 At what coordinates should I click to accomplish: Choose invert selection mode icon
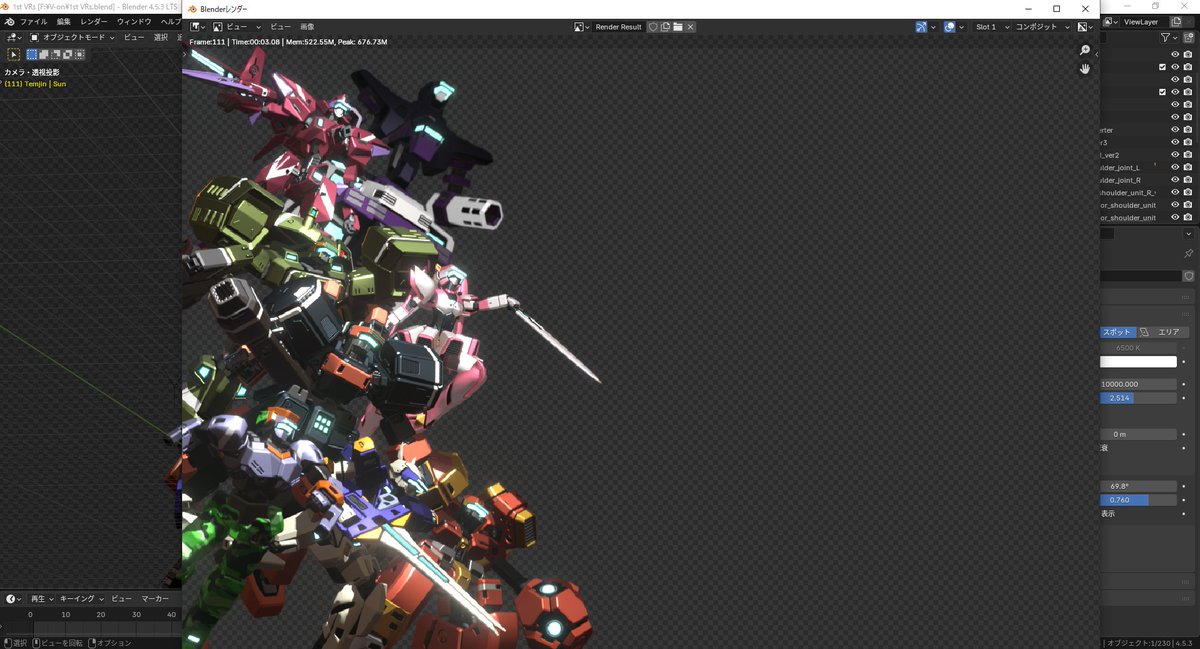[x=68, y=54]
